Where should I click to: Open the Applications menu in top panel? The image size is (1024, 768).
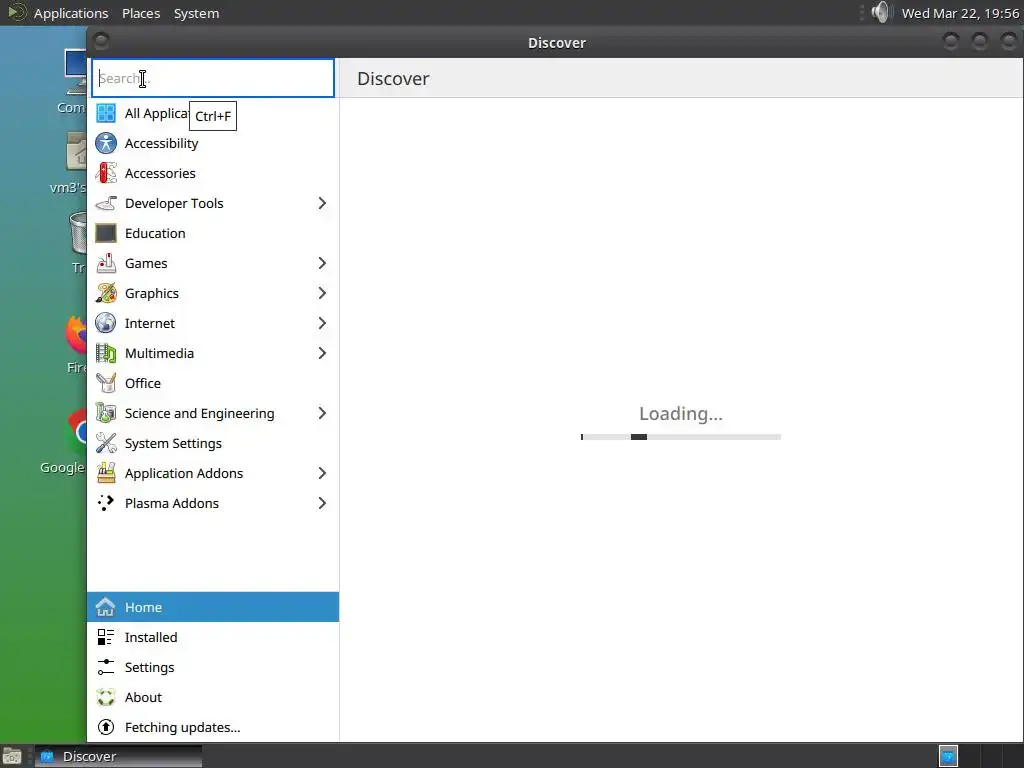click(x=71, y=13)
